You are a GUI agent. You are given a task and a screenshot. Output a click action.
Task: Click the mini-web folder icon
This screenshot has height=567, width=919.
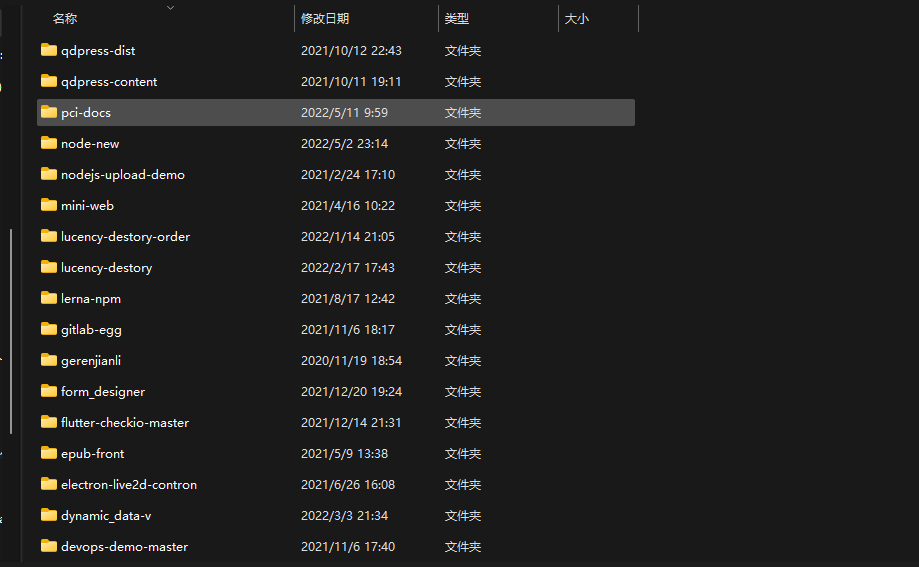click(49, 205)
